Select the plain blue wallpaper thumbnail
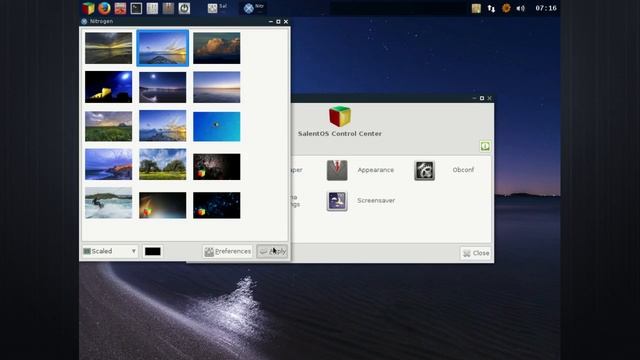The image size is (640, 360). point(217,127)
